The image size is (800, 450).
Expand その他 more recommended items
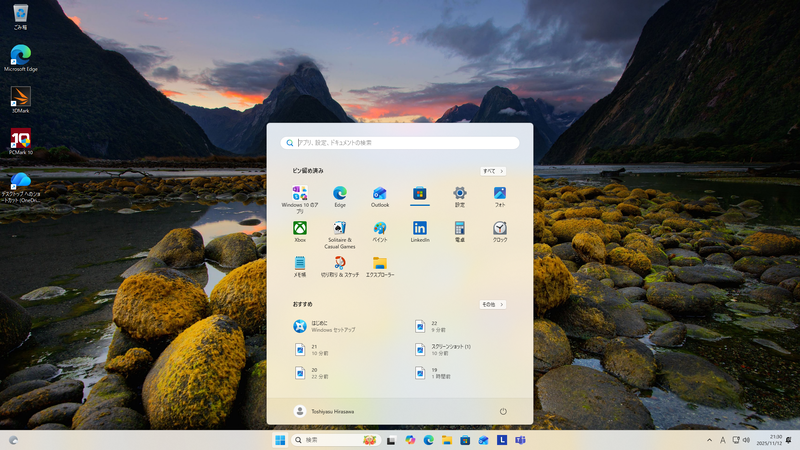click(x=493, y=305)
